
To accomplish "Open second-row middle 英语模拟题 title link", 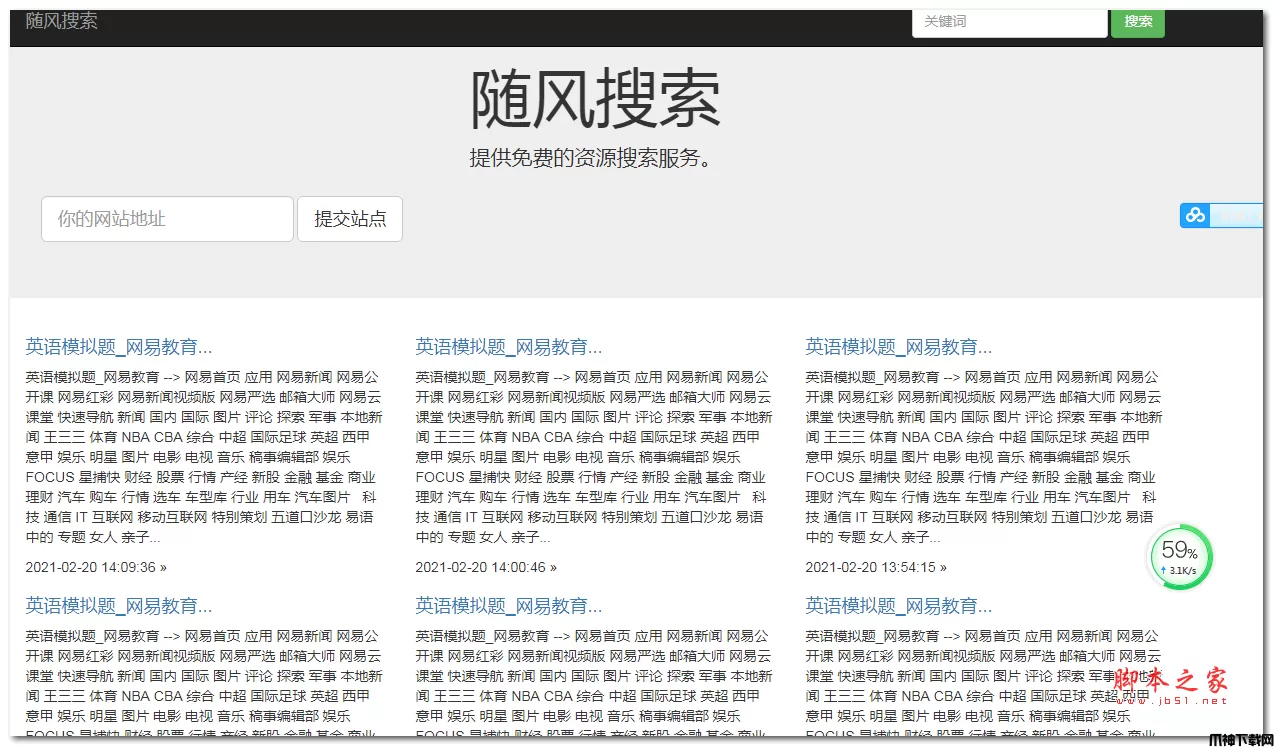I will tap(509, 606).
